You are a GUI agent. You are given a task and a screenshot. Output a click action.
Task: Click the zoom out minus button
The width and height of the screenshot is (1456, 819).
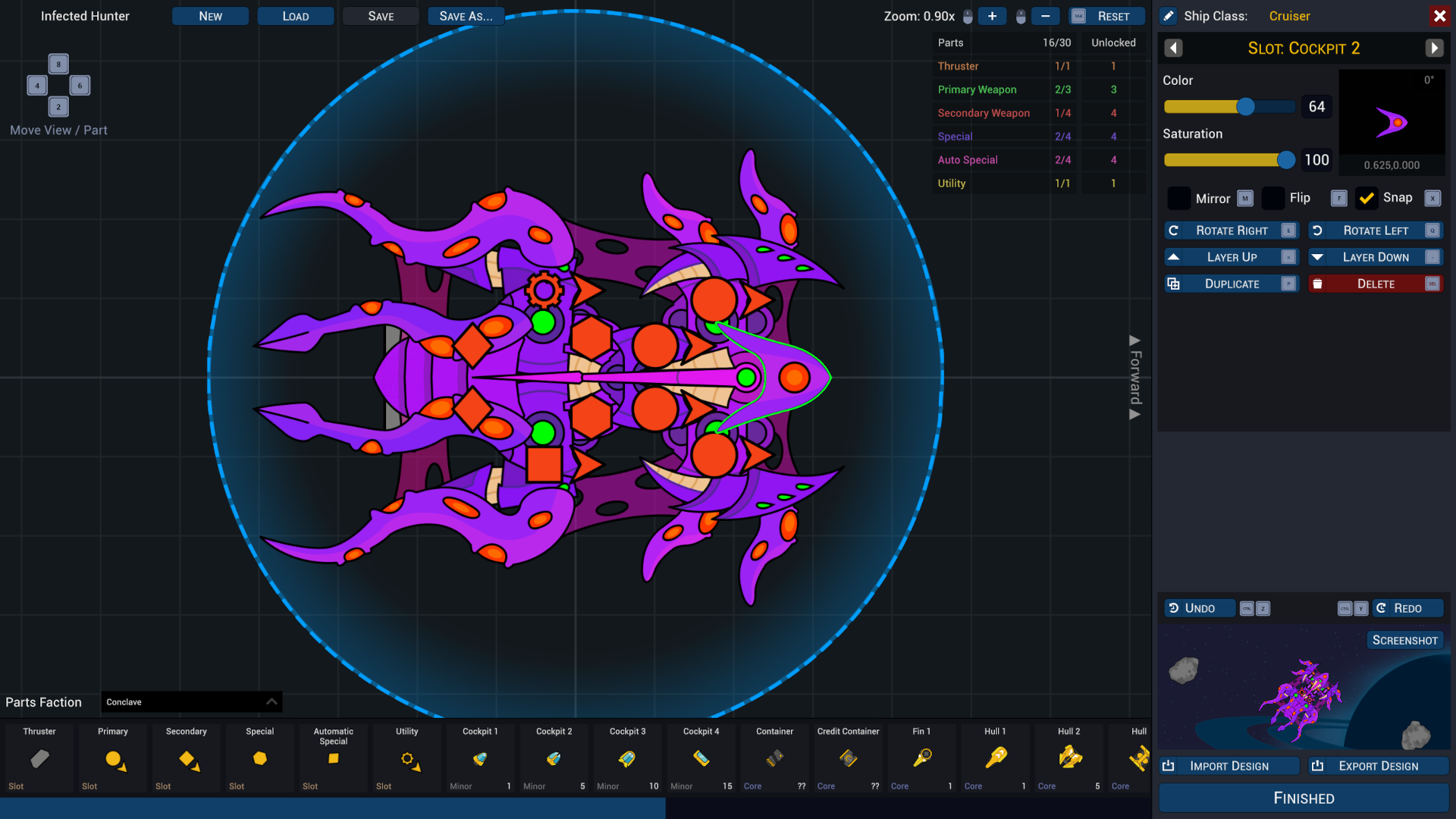pyautogui.click(x=1045, y=16)
